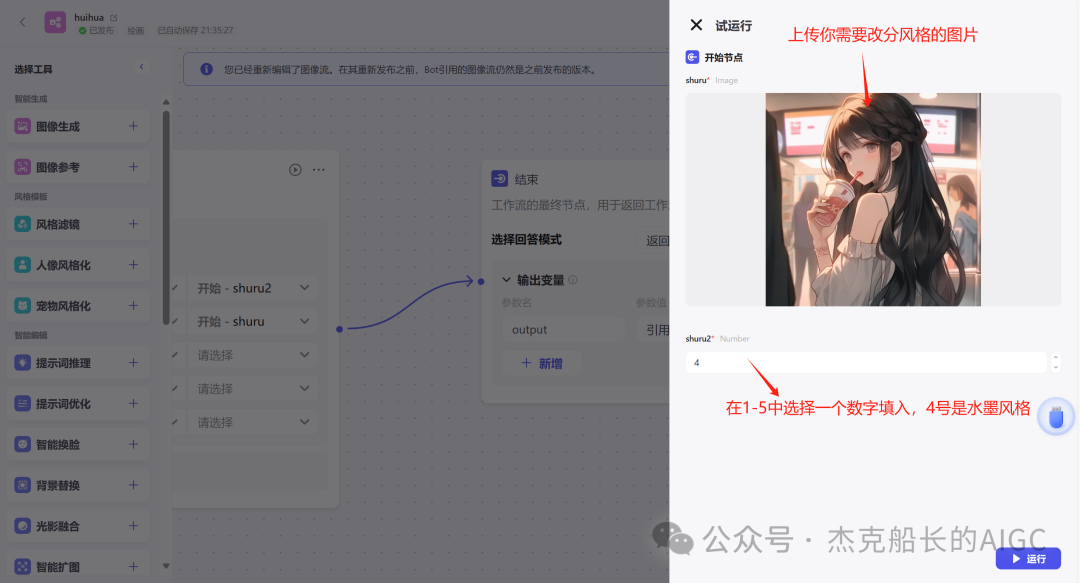Select the 风格滤镜 tool icon

tap(23, 224)
